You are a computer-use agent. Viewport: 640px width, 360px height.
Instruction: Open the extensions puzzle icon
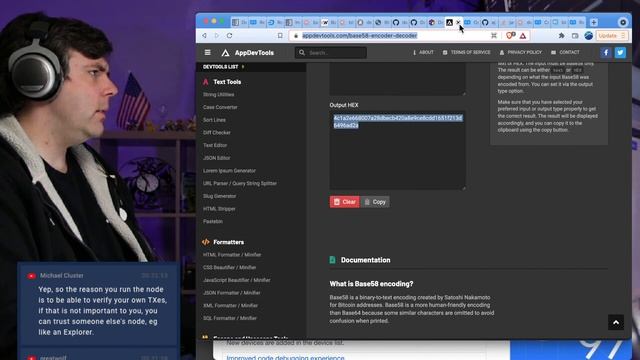coord(562,36)
